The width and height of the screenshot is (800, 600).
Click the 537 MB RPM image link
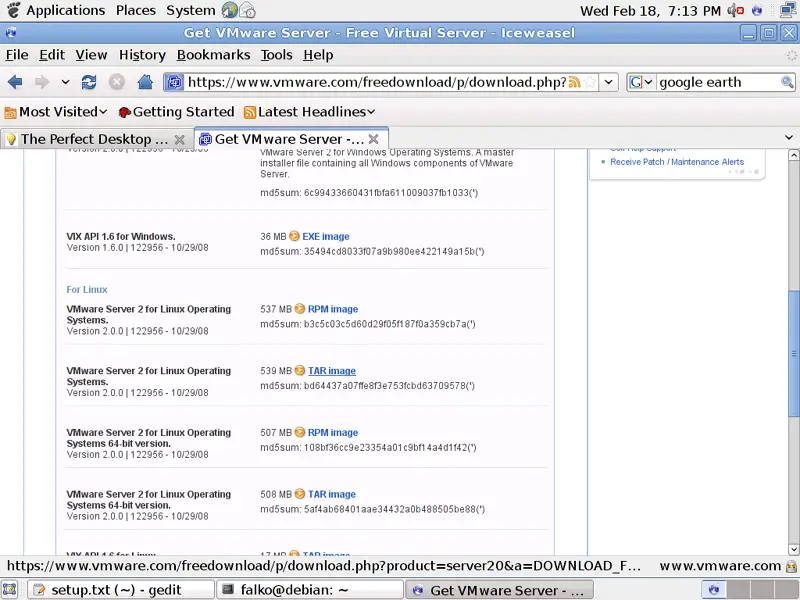point(333,309)
